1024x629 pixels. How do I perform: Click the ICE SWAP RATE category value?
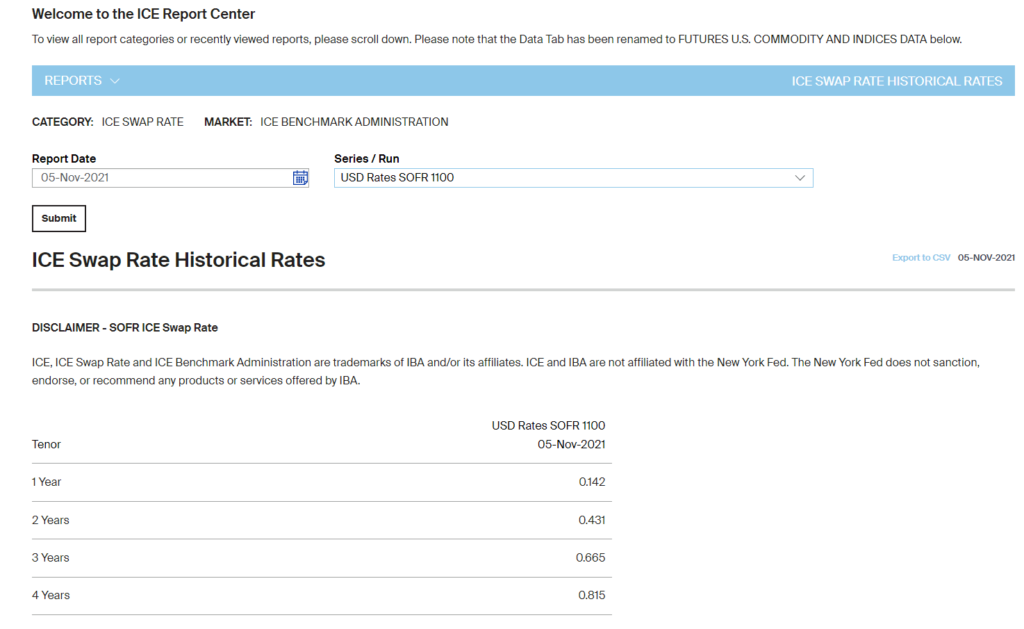[142, 121]
